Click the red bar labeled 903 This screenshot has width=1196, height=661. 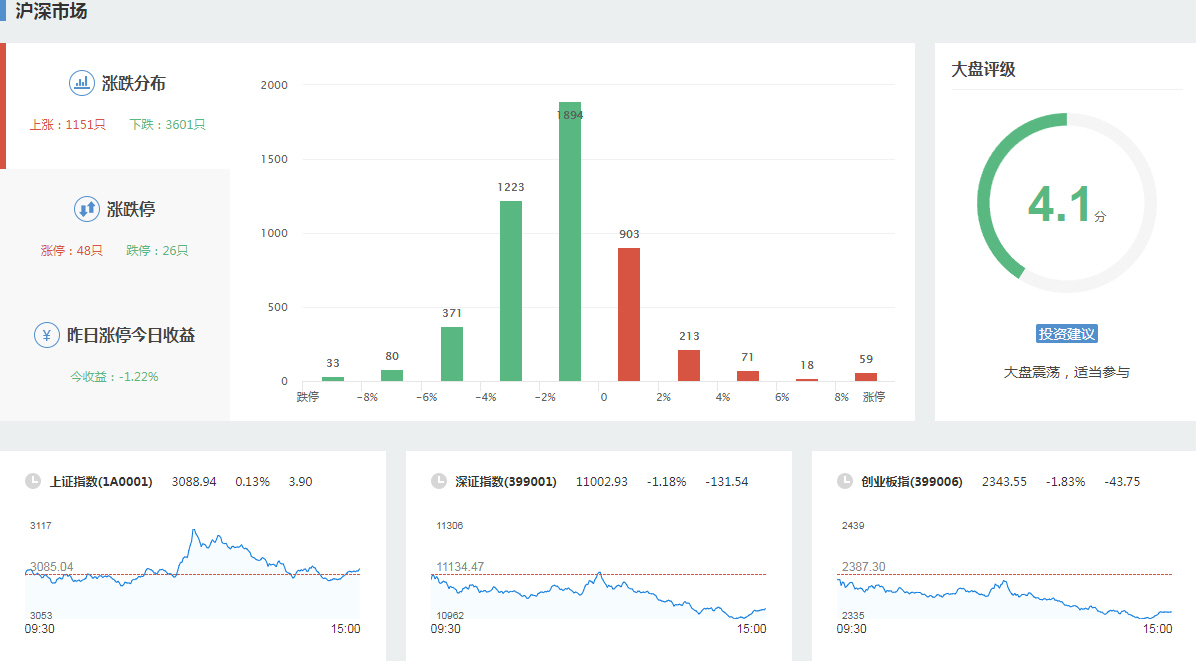pos(629,315)
